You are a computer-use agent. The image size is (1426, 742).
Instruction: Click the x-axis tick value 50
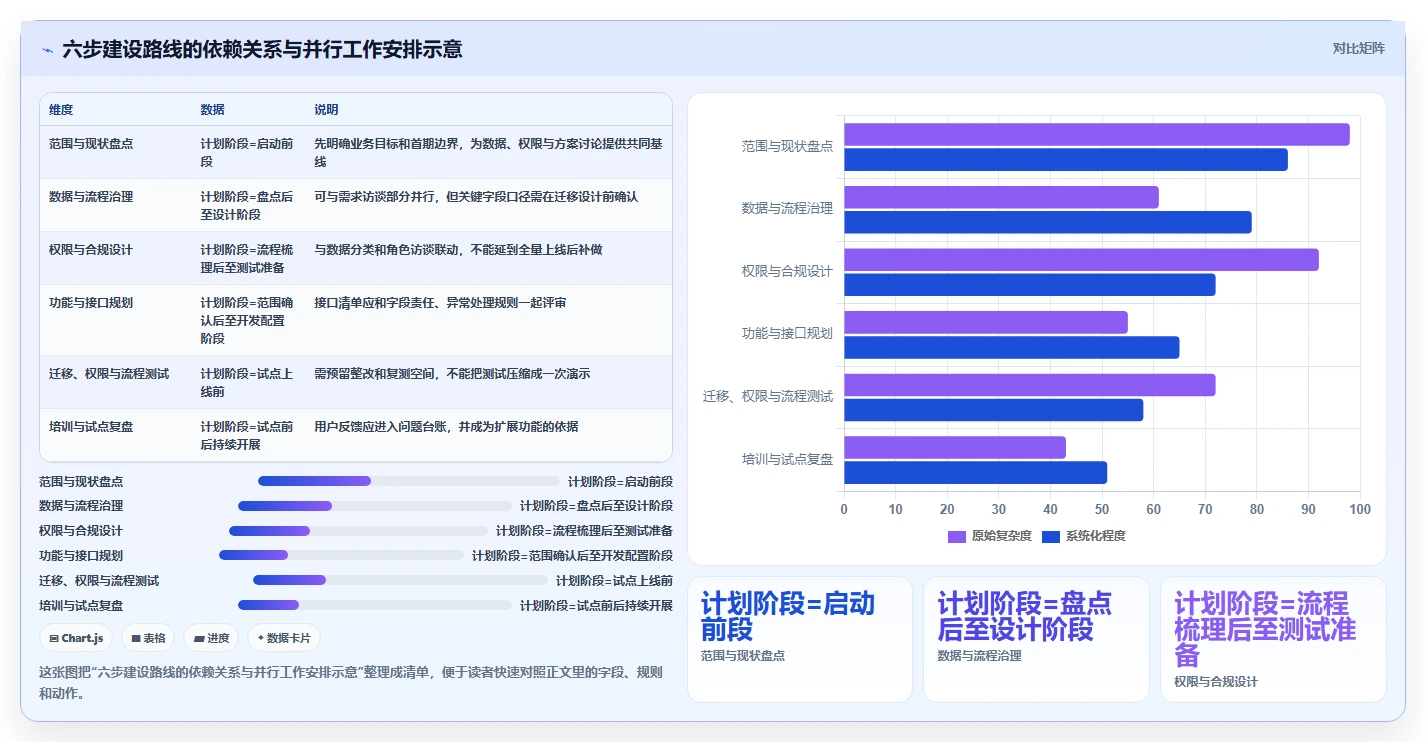coord(1102,510)
